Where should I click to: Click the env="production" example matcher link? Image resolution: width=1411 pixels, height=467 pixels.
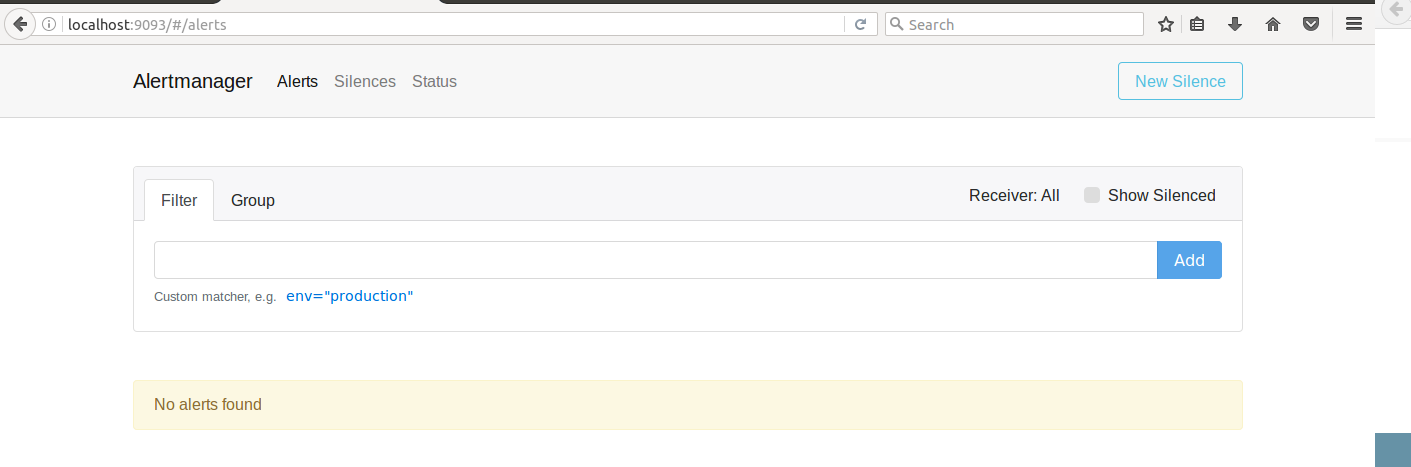coord(349,296)
